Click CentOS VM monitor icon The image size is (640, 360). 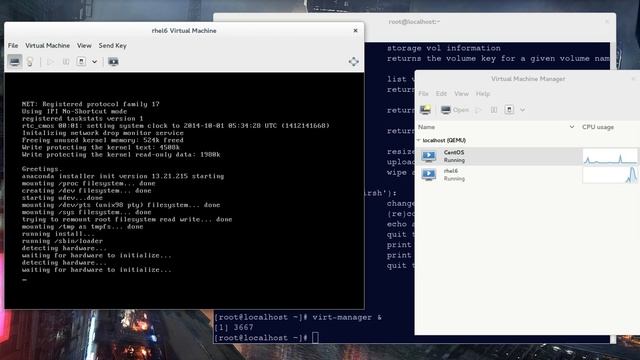(x=429, y=156)
